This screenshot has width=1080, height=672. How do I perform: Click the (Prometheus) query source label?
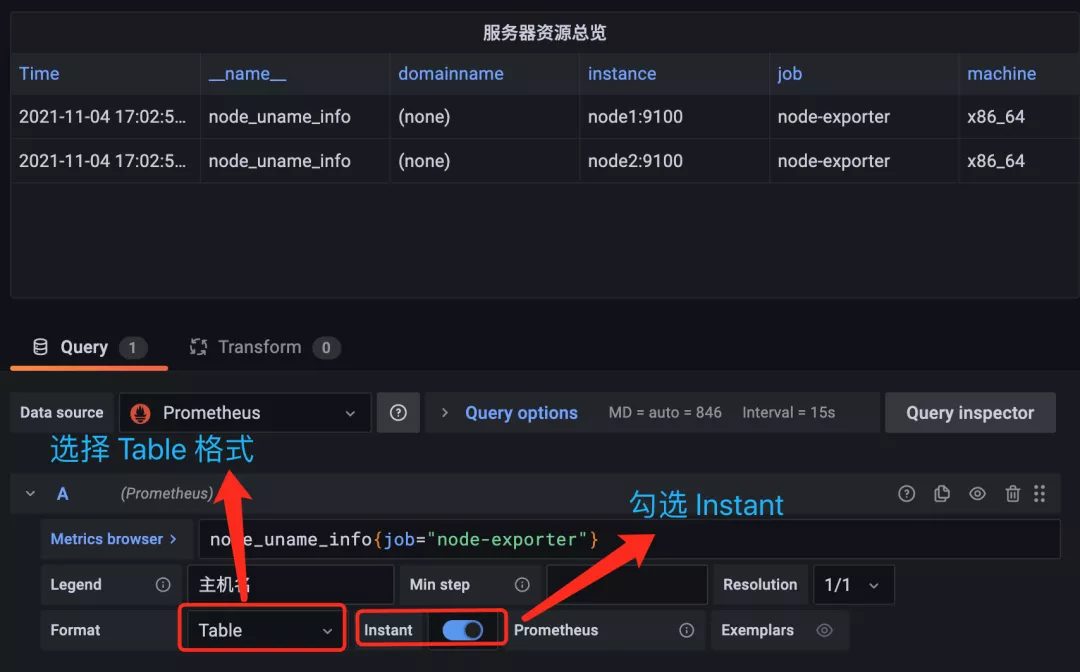167,494
